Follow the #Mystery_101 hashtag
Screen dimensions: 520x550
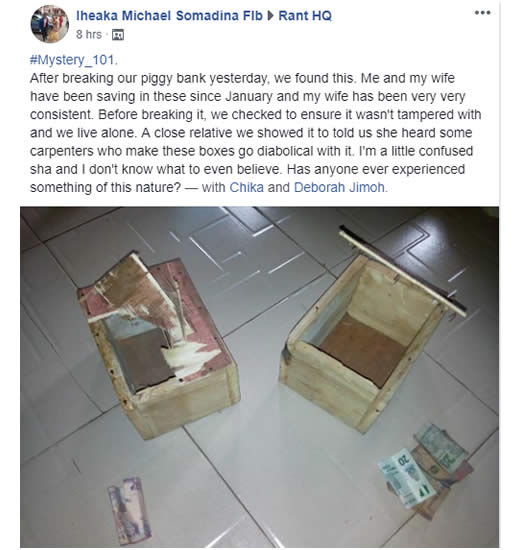coord(72,60)
